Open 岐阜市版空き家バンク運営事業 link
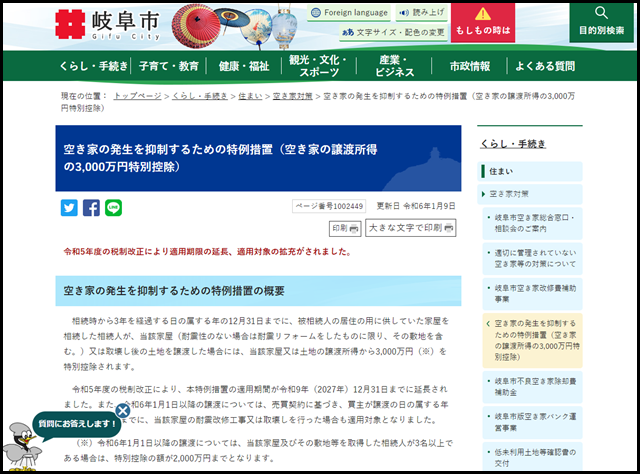The width and height of the screenshot is (640, 474). coord(532,422)
